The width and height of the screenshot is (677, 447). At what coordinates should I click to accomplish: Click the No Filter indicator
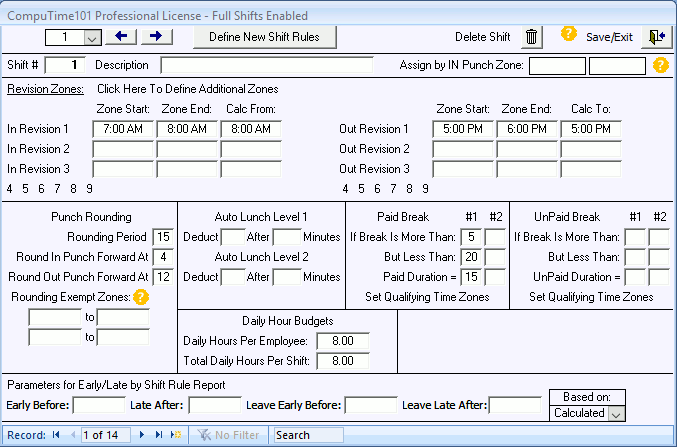pos(228,435)
